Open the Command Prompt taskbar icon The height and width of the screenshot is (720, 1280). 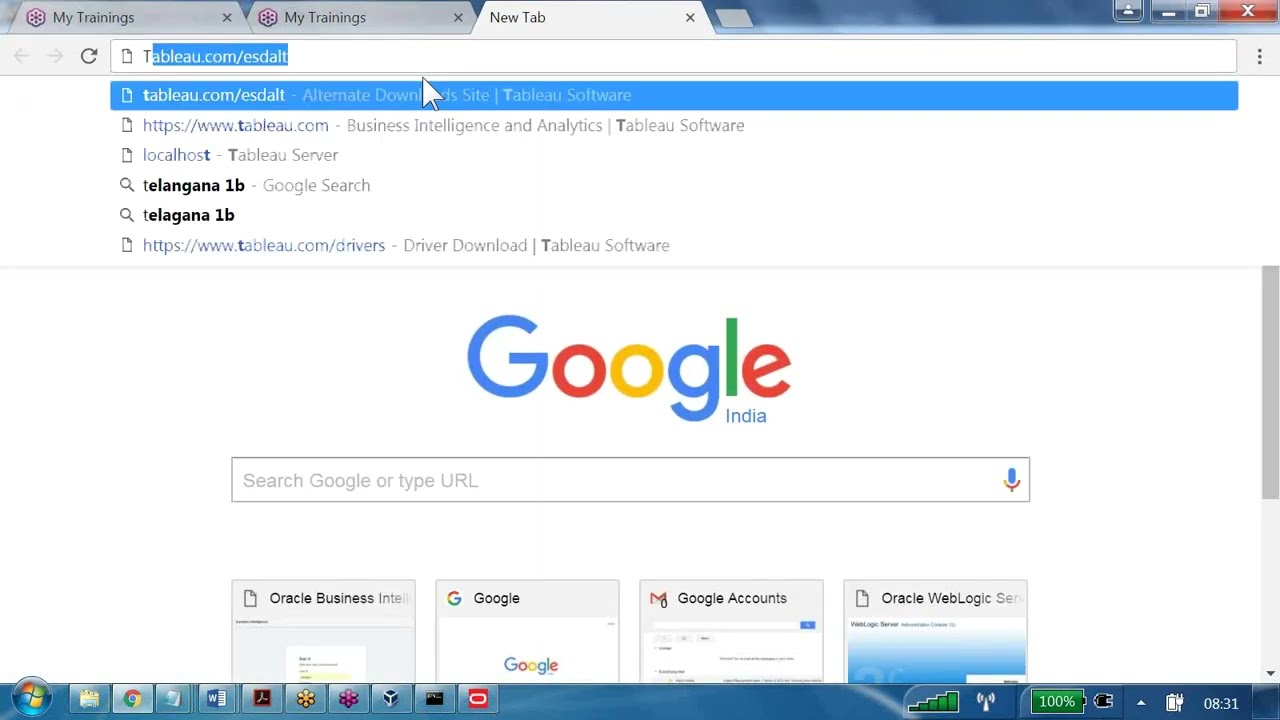(x=434, y=699)
